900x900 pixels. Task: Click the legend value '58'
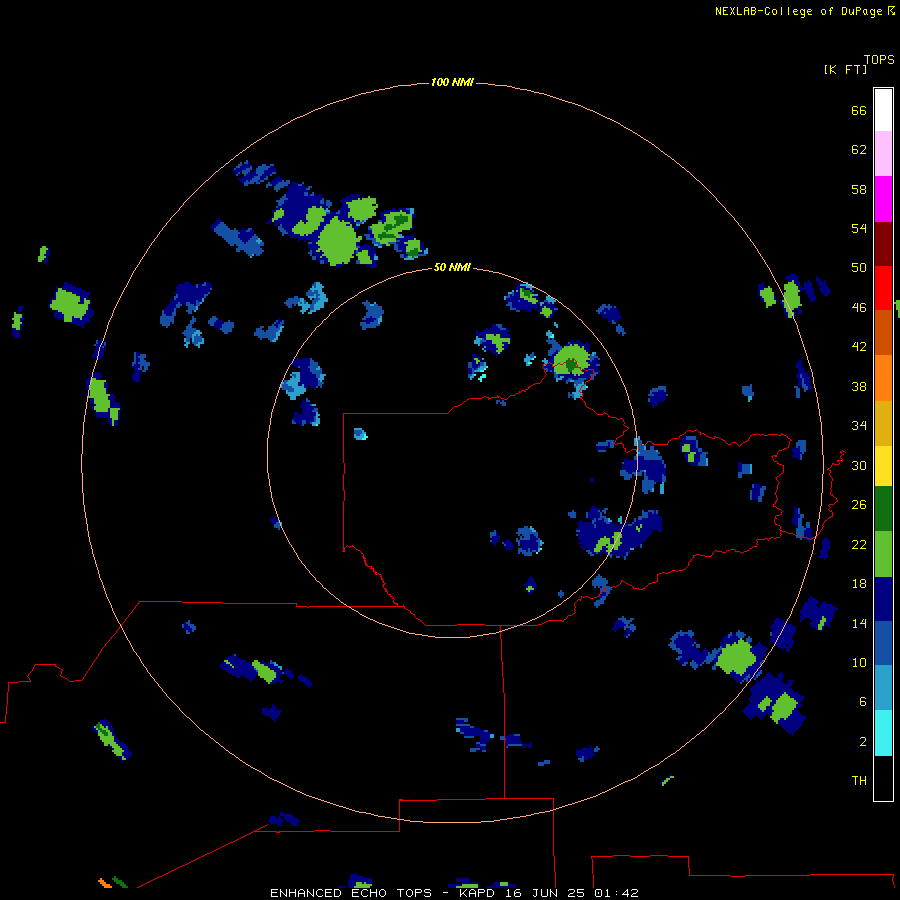(x=859, y=190)
